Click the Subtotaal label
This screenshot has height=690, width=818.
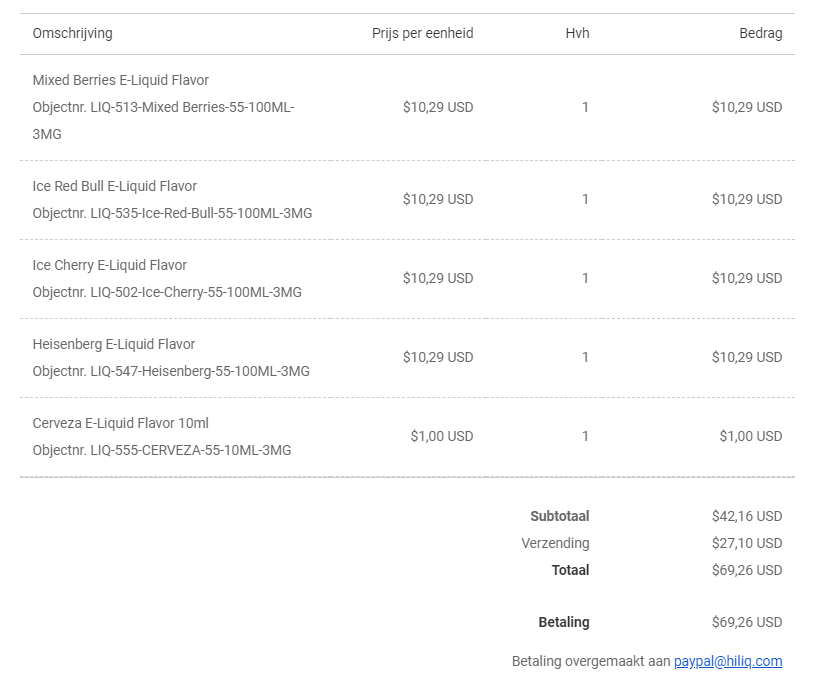(x=559, y=516)
